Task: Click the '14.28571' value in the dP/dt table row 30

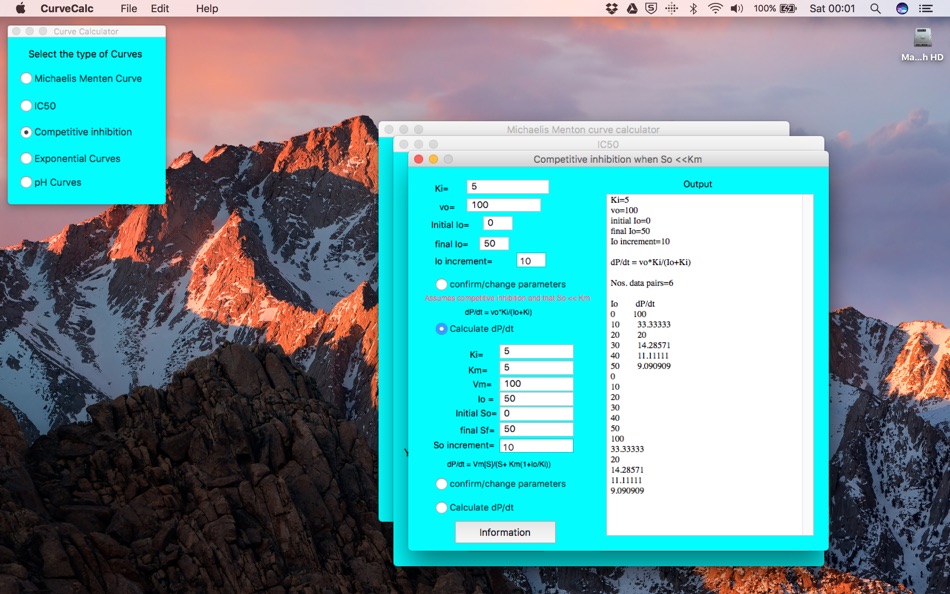Action: (654, 345)
